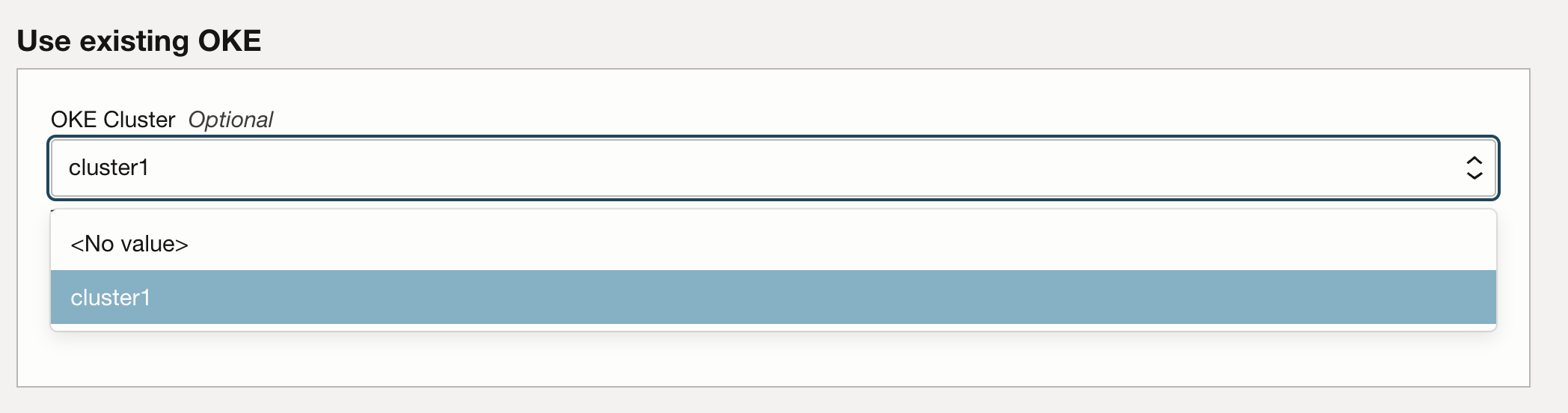The image size is (1568, 413).
Task: Click the Use existing OKE section title
Action: 139,40
